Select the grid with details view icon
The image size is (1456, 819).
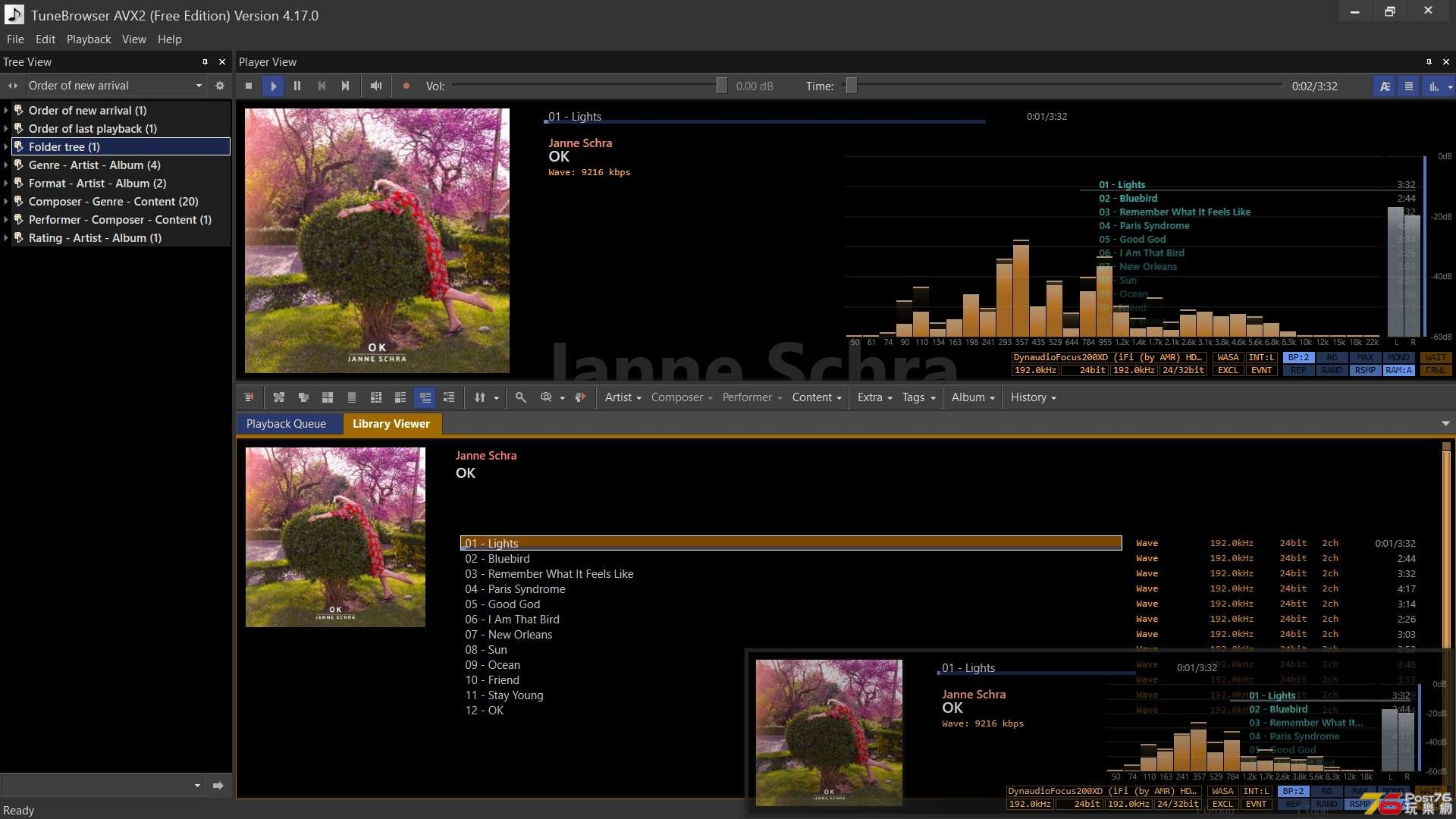coord(376,397)
